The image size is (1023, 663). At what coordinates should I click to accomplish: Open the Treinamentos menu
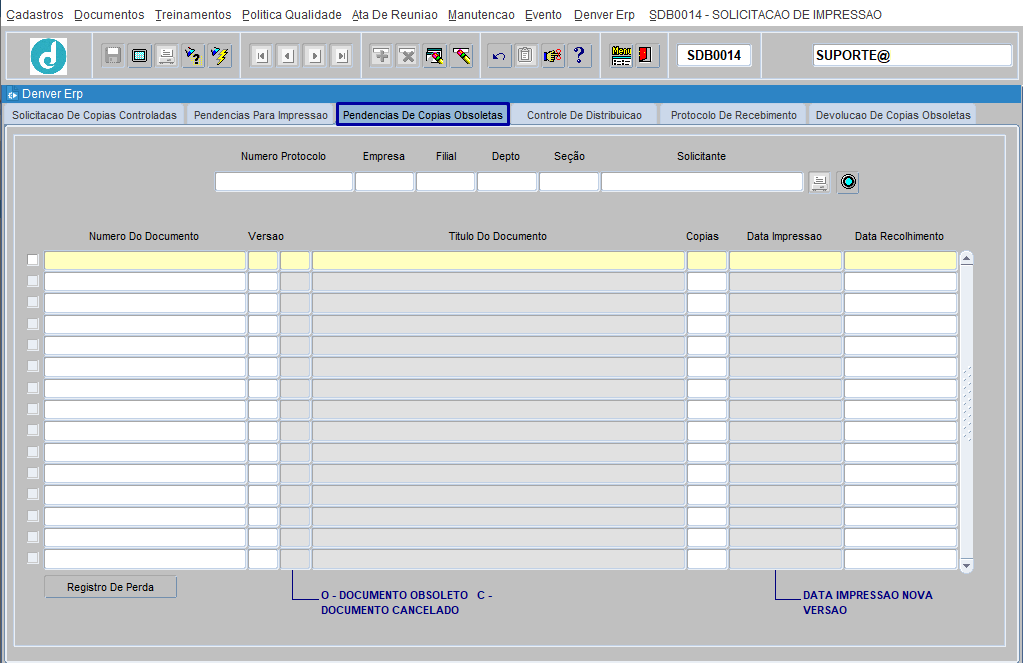point(193,14)
